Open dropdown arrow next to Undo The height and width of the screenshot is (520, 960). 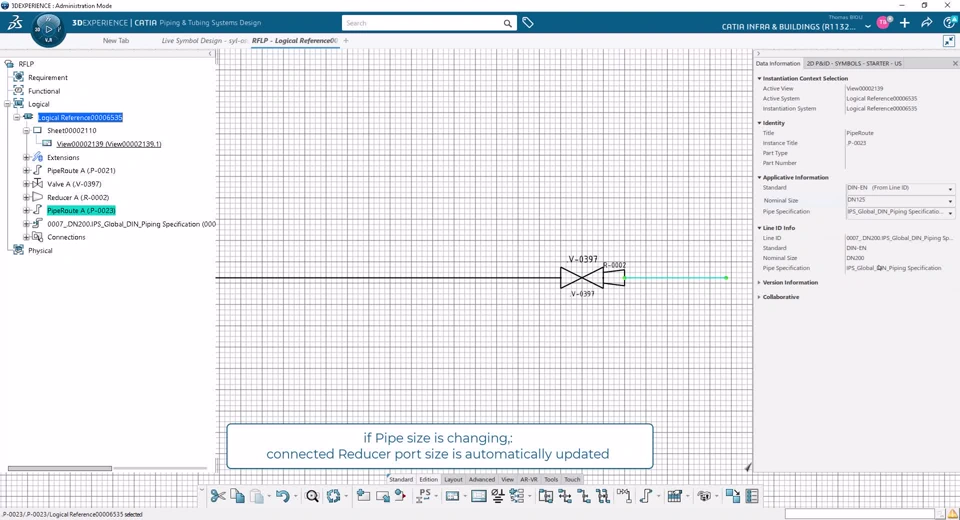[295, 497]
